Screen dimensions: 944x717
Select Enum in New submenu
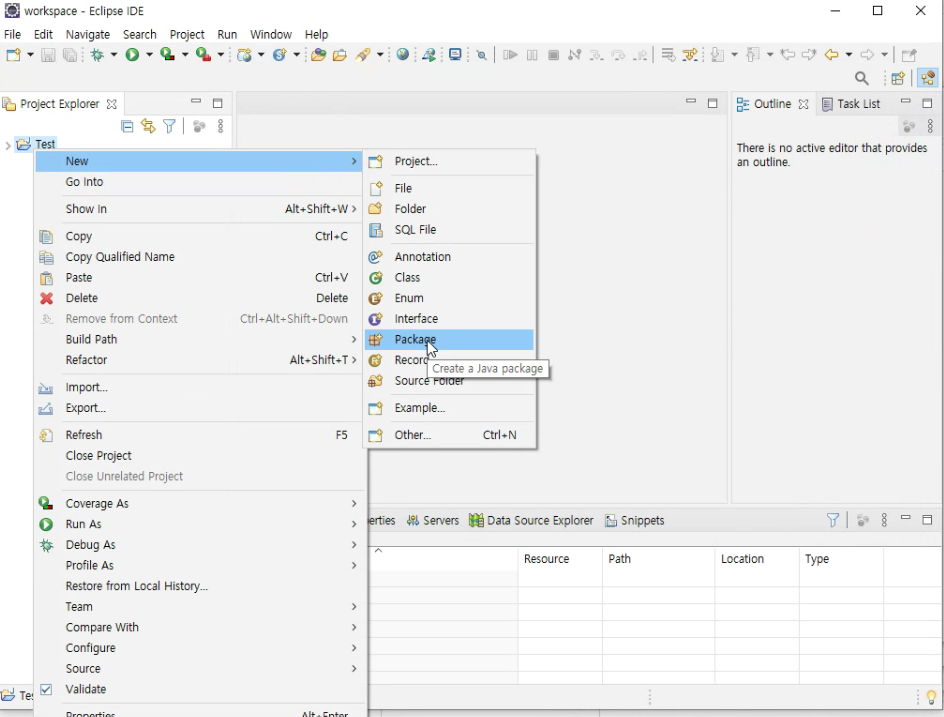tap(449, 298)
